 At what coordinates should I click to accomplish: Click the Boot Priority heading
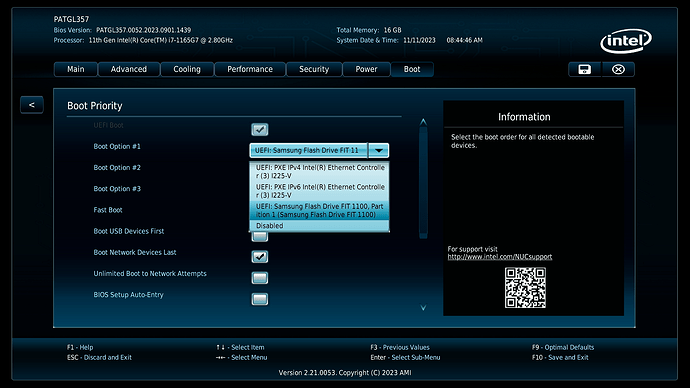tap(95, 106)
